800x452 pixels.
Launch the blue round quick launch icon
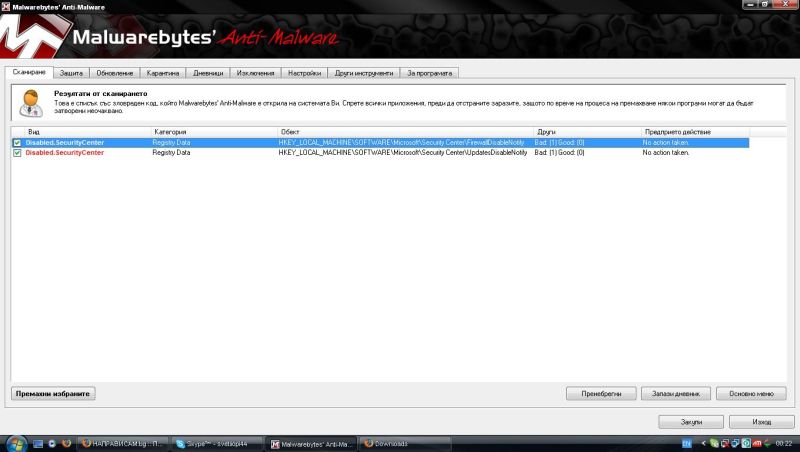(x=52, y=444)
